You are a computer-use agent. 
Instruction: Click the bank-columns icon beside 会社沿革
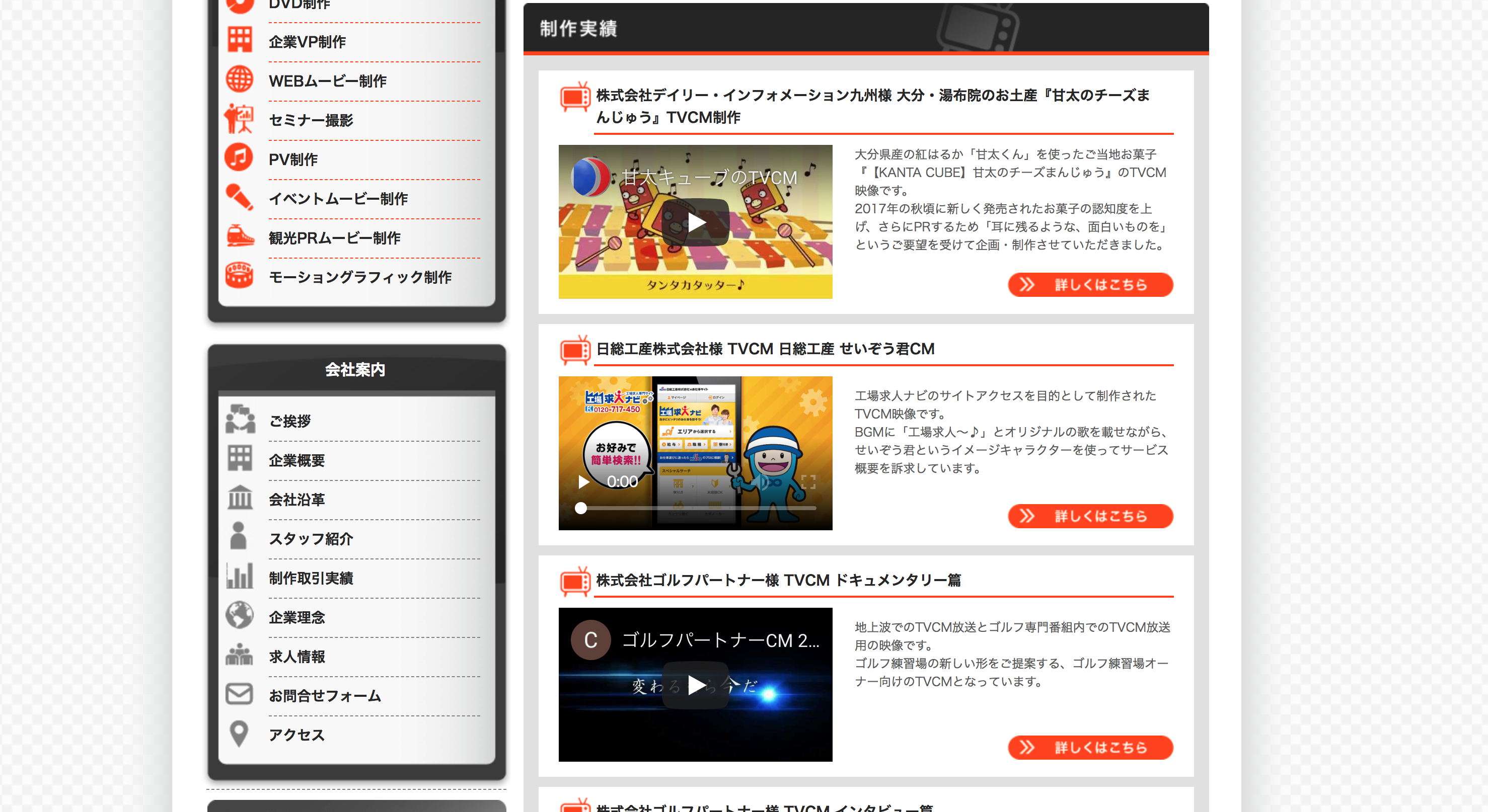click(240, 498)
